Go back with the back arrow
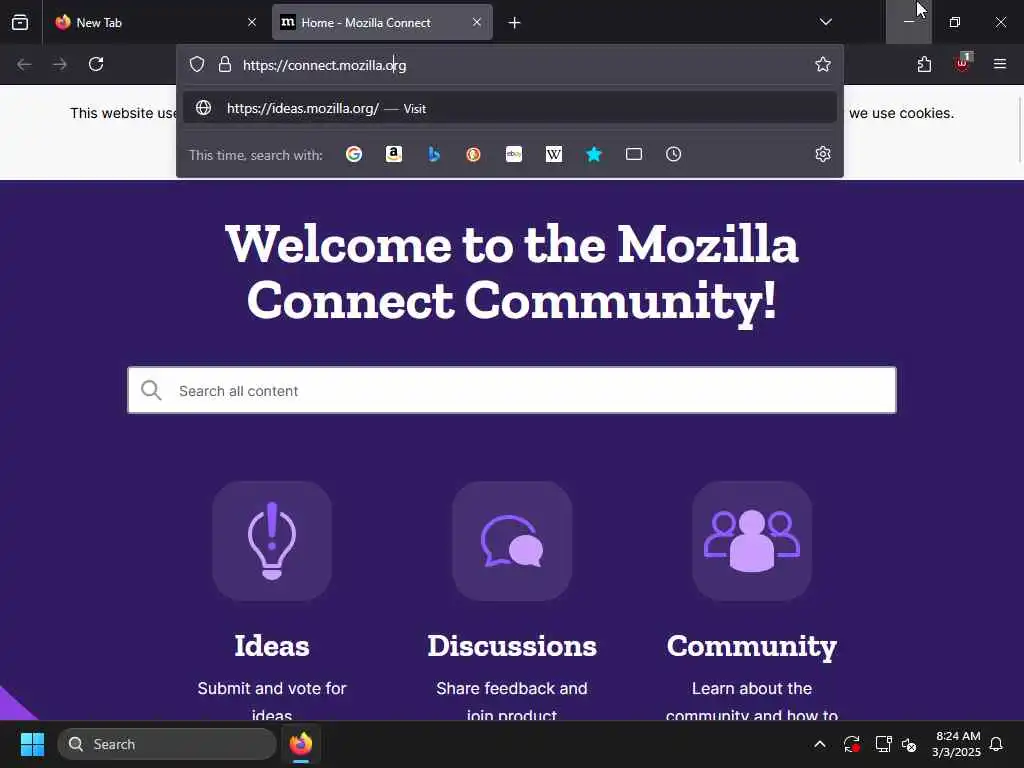 click(x=24, y=64)
